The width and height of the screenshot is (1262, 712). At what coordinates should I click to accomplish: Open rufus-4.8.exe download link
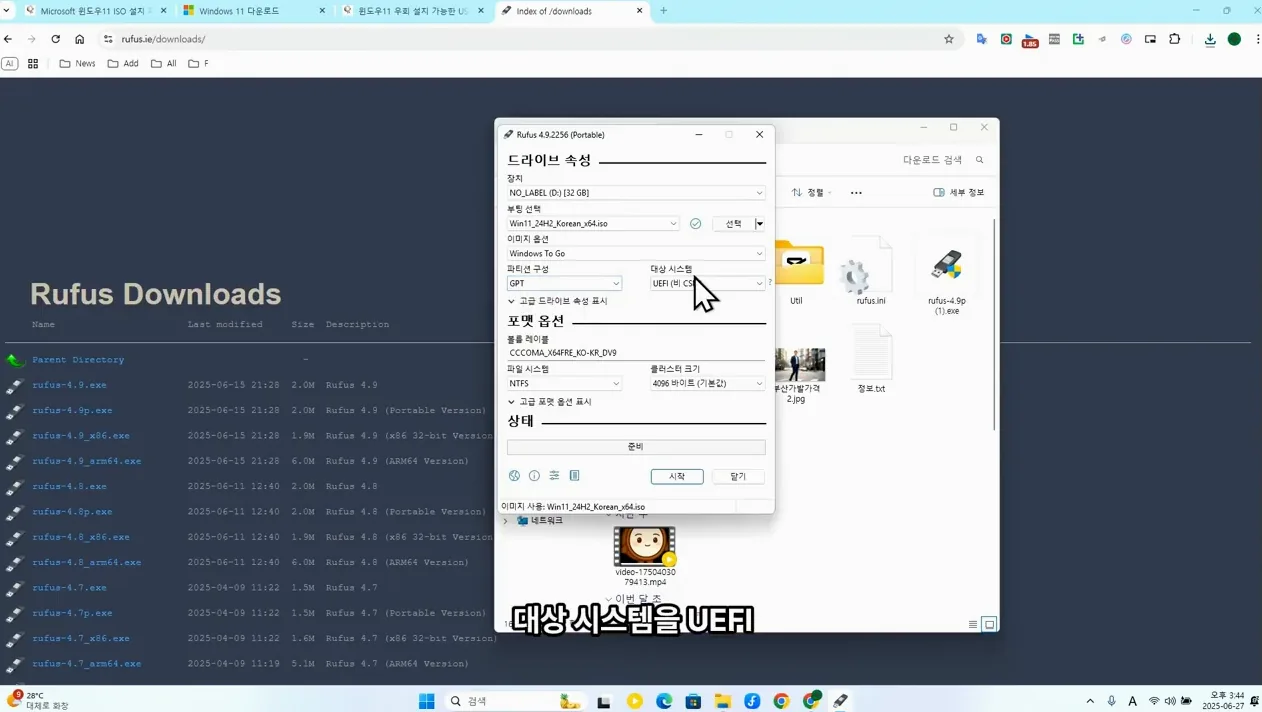(69, 486)
